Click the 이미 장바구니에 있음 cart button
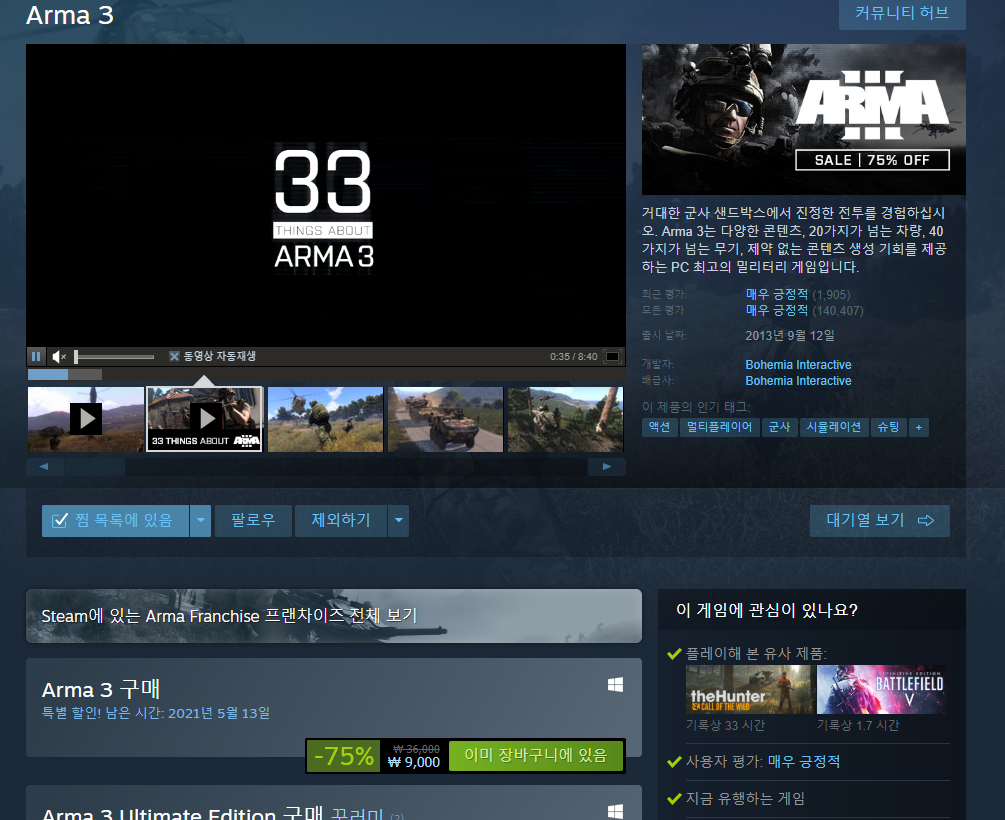Viewport: 1005px width, 820px height. click(x=536, y=756)
